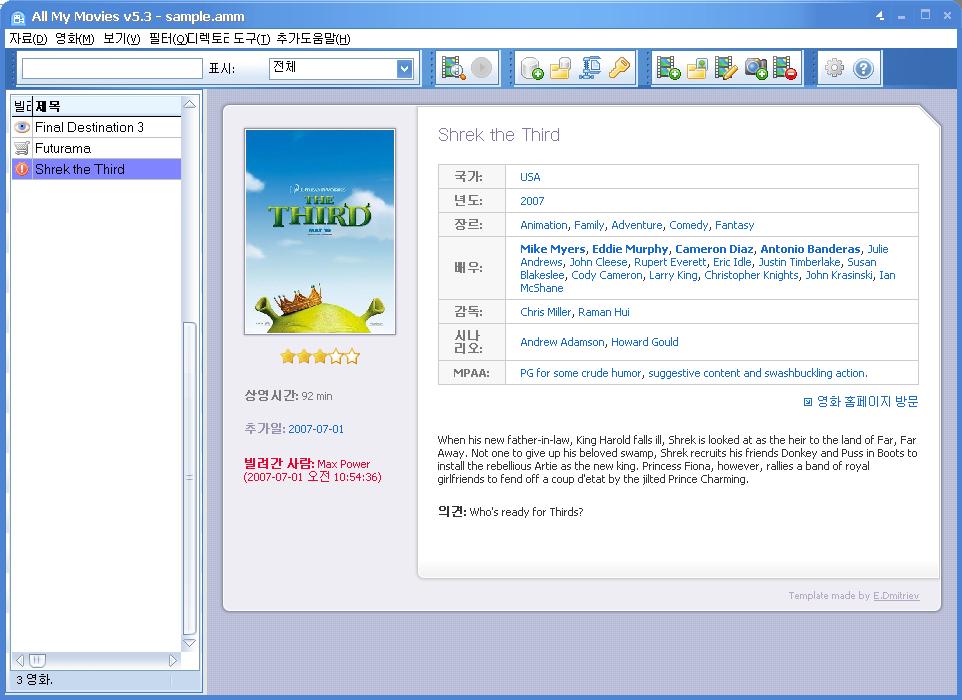
Task: Click actor Justin Timberlake link
Action: point(799,262)
